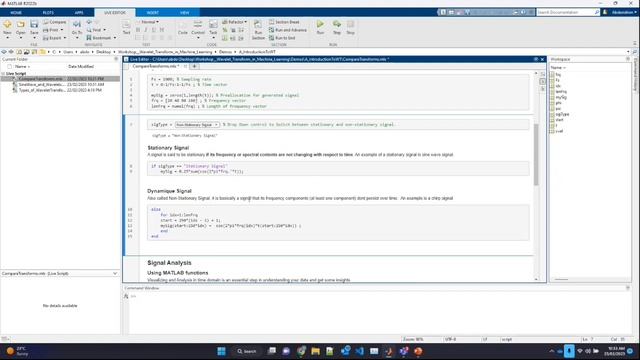
Task: Click the Text insert icon
Action: [x=127, y=25]
